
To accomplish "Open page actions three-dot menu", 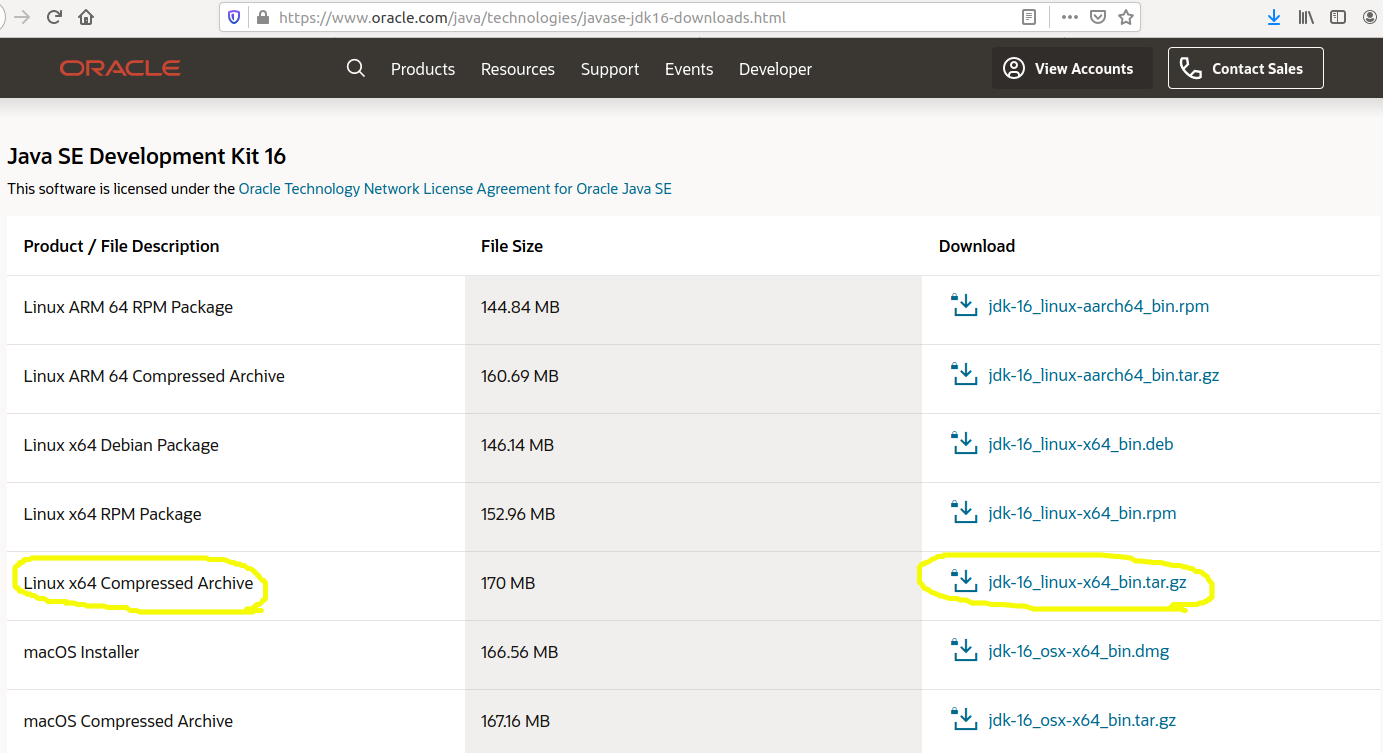I will pos(1069,17).
